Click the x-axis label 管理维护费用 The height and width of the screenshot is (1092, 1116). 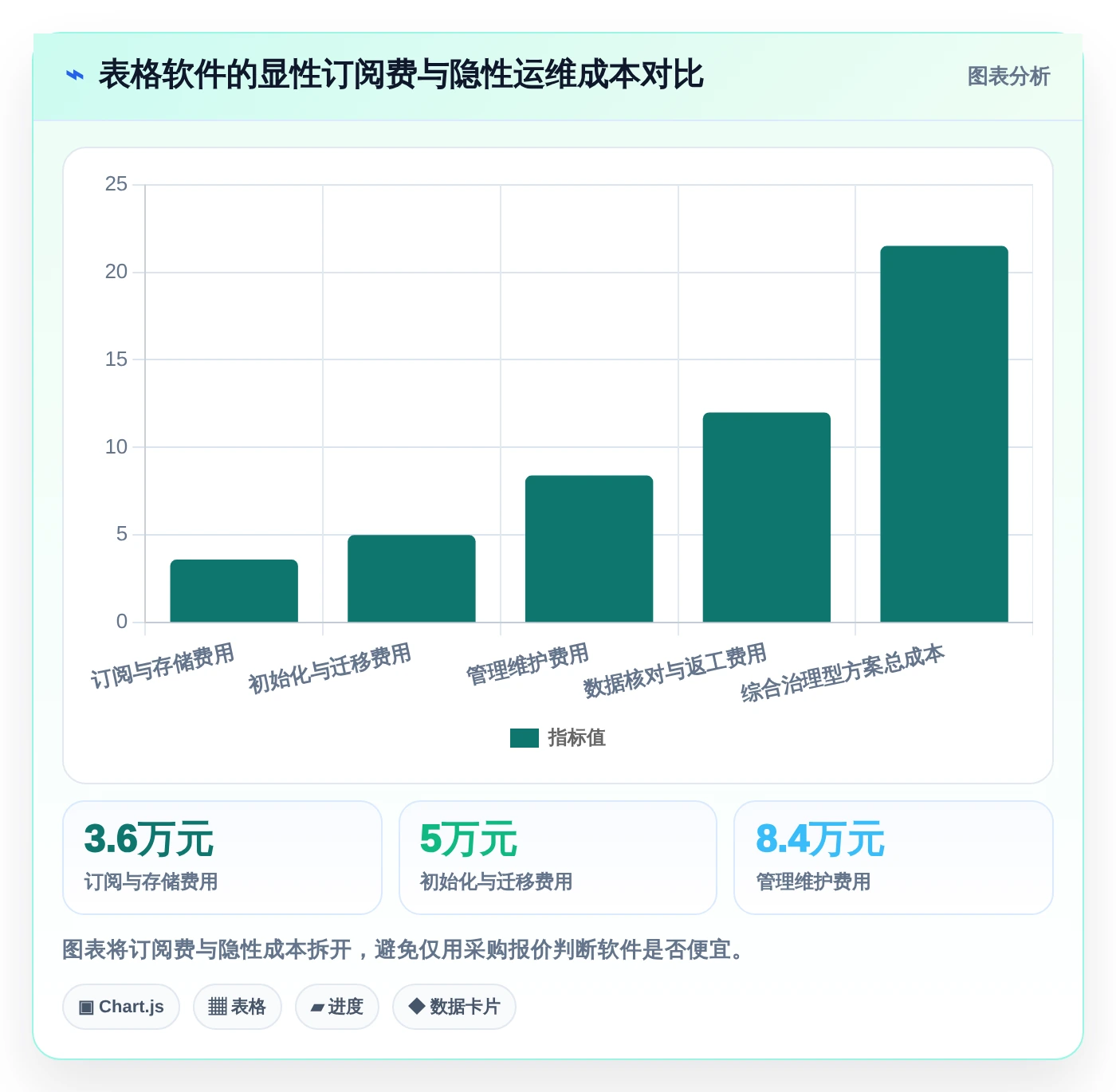528,664
